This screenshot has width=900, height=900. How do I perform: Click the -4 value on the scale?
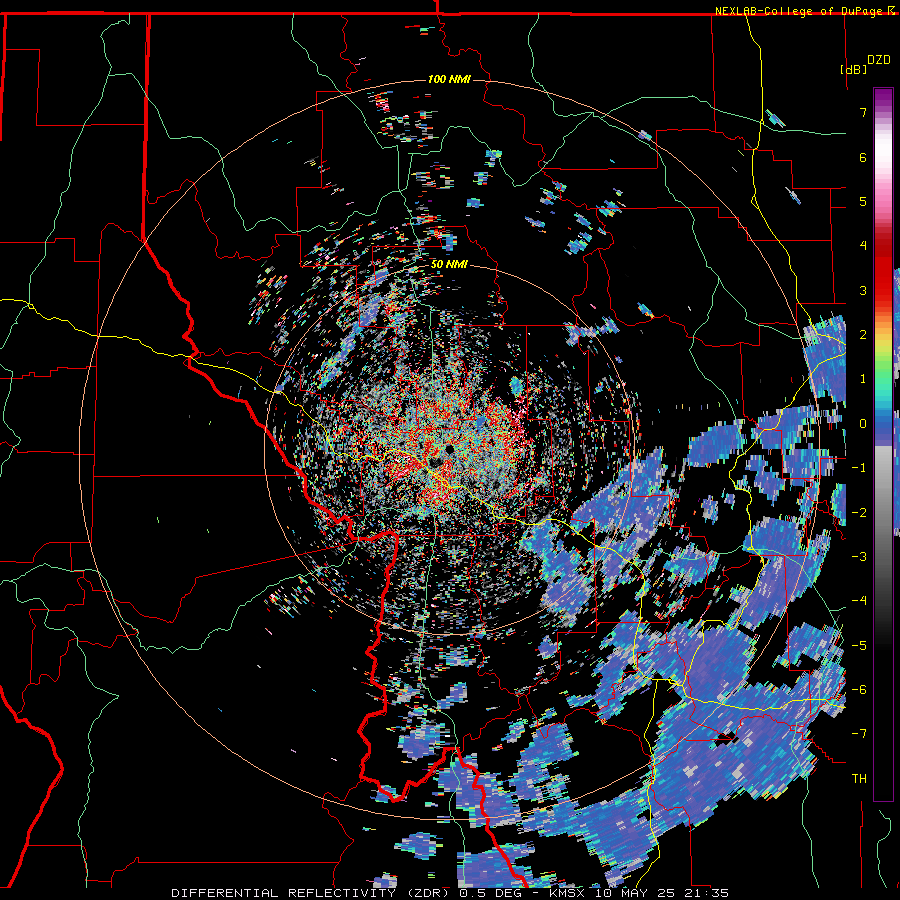click(859, 601)
